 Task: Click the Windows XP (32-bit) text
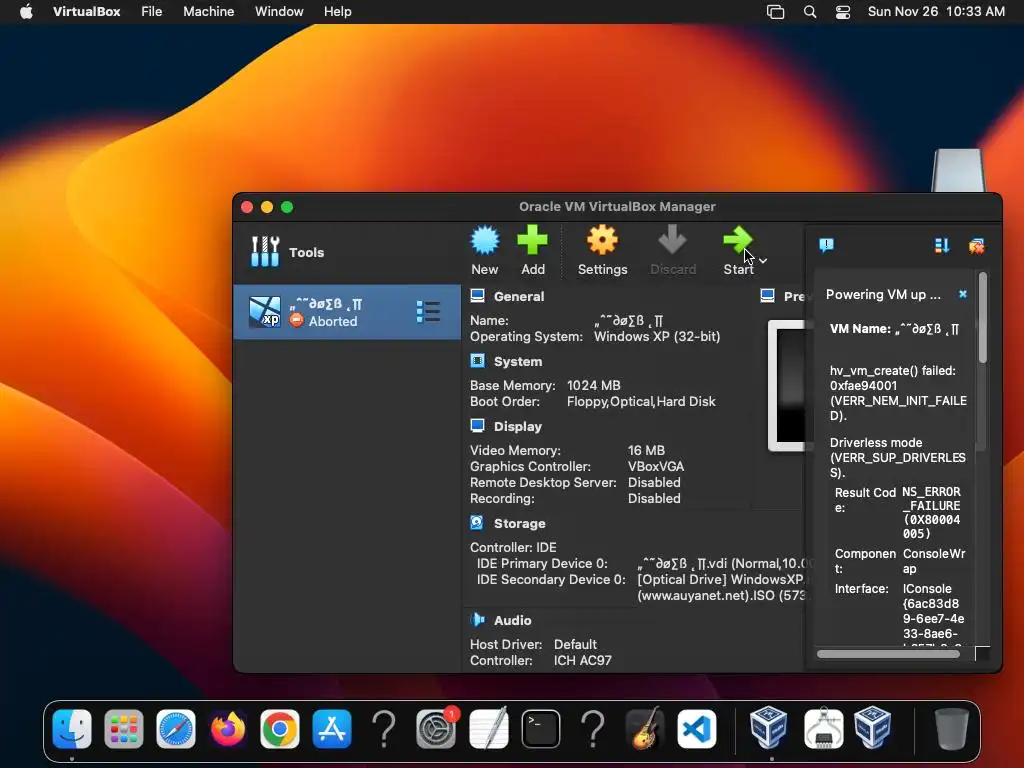657,336
